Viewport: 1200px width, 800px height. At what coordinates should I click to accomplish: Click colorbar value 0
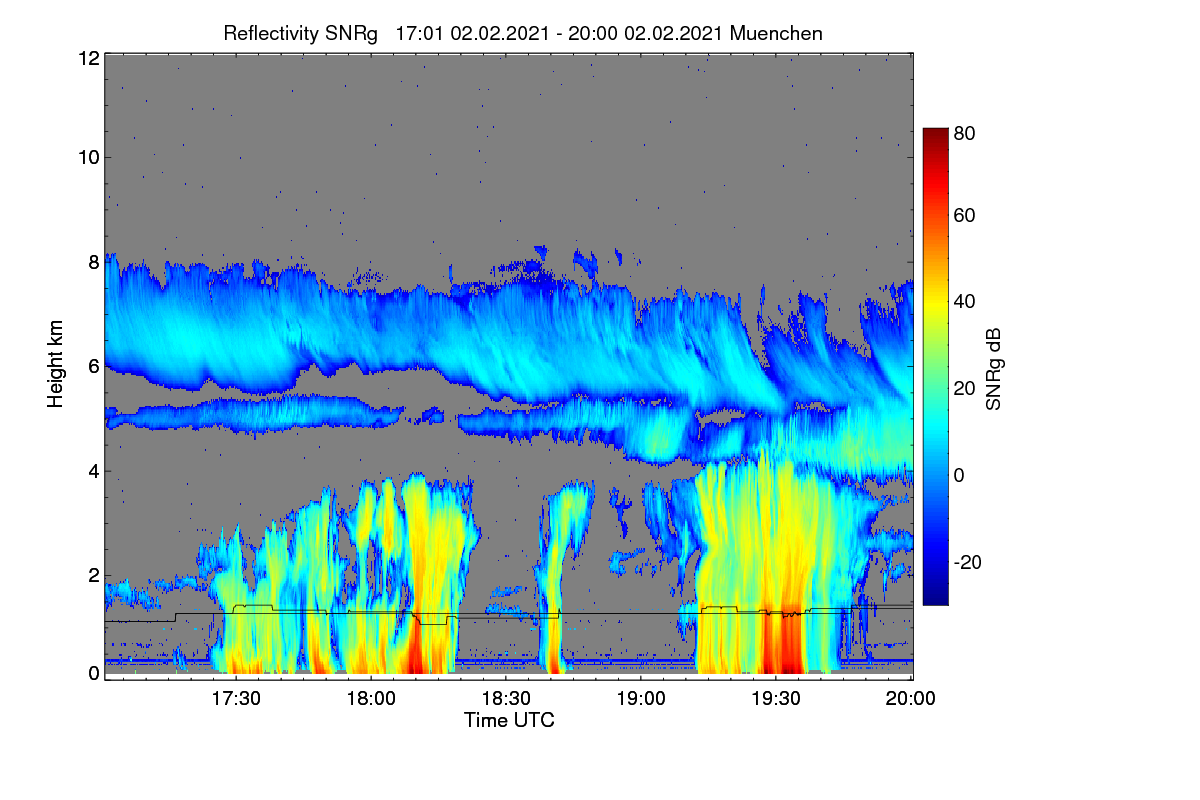pyautogui.click(x=959, y=475)
